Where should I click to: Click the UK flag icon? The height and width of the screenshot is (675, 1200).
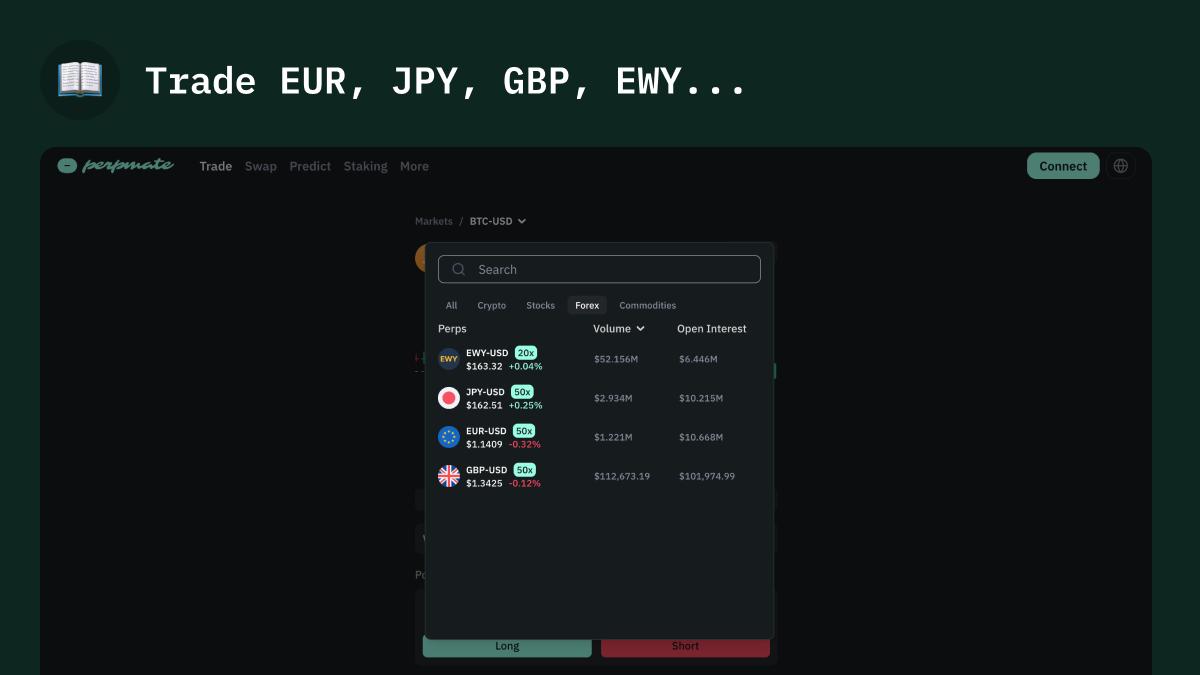(x=449, y=476)
